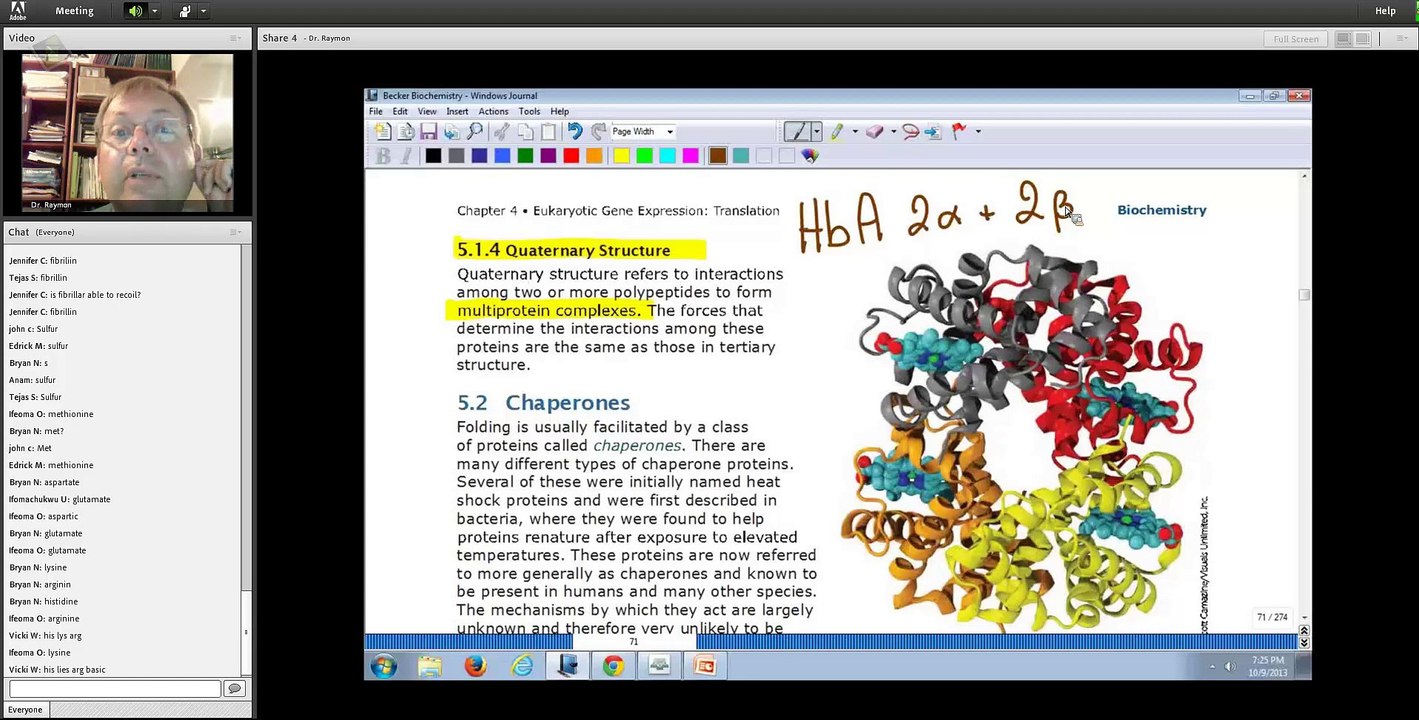Click the Paste clipboard icon

point(548,132)
